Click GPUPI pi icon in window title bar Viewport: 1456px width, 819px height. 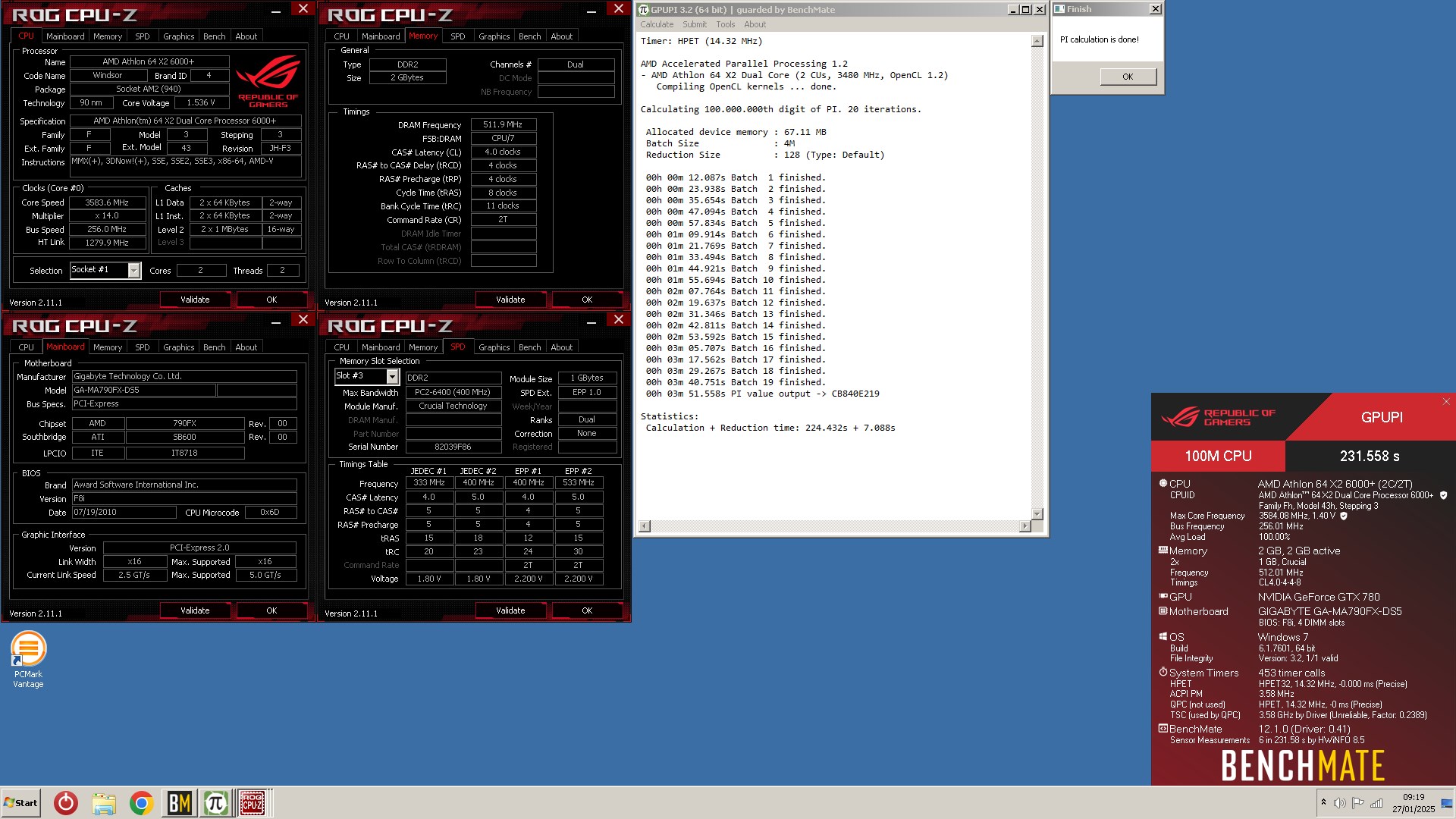click(644, 9)
